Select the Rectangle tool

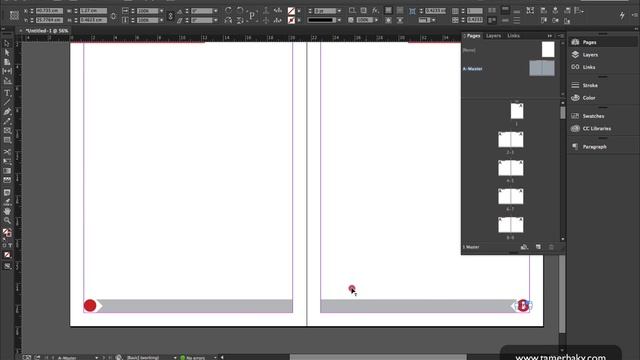point(7,140)
